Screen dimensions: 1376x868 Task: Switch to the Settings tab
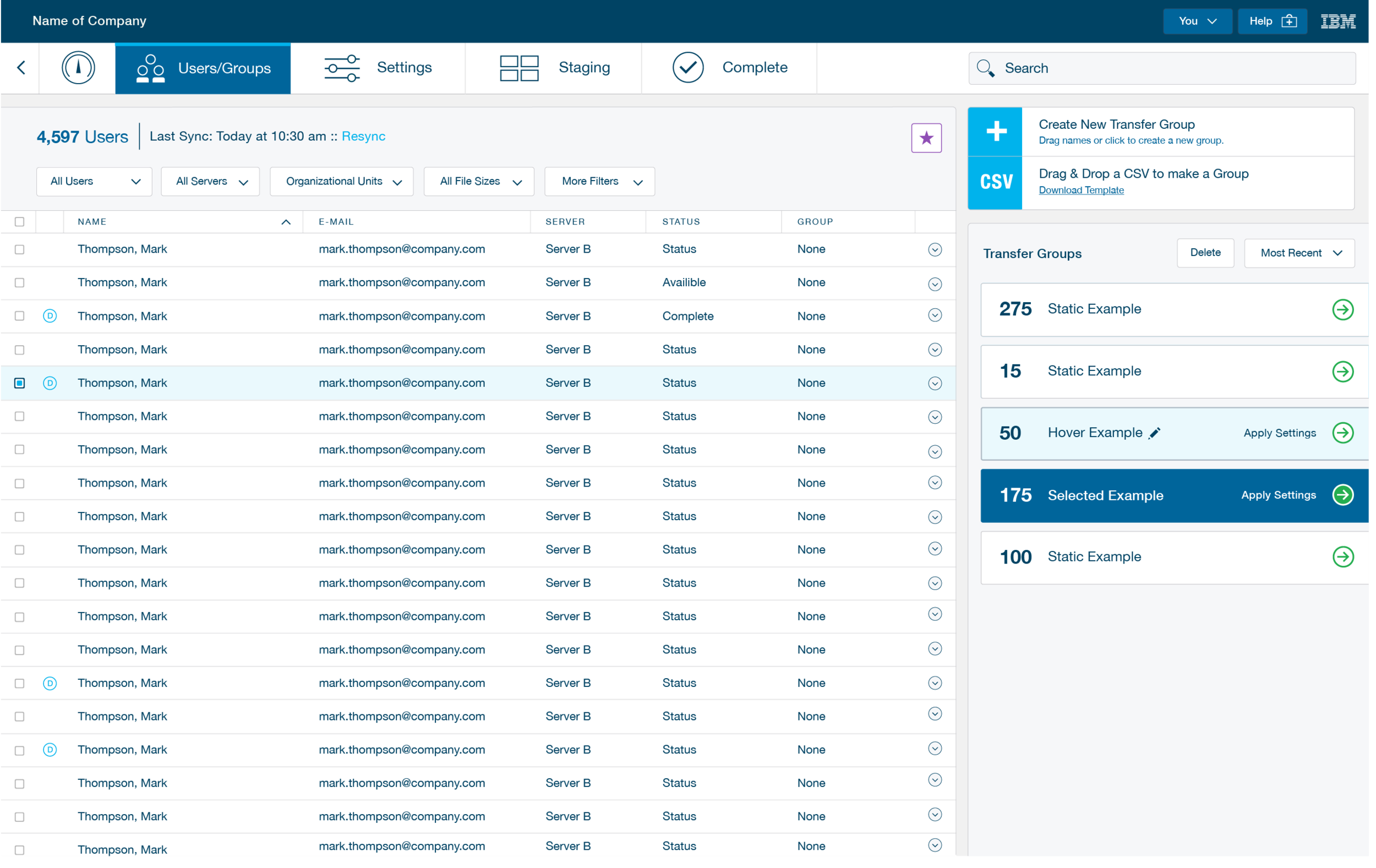[x=378, y=68]
